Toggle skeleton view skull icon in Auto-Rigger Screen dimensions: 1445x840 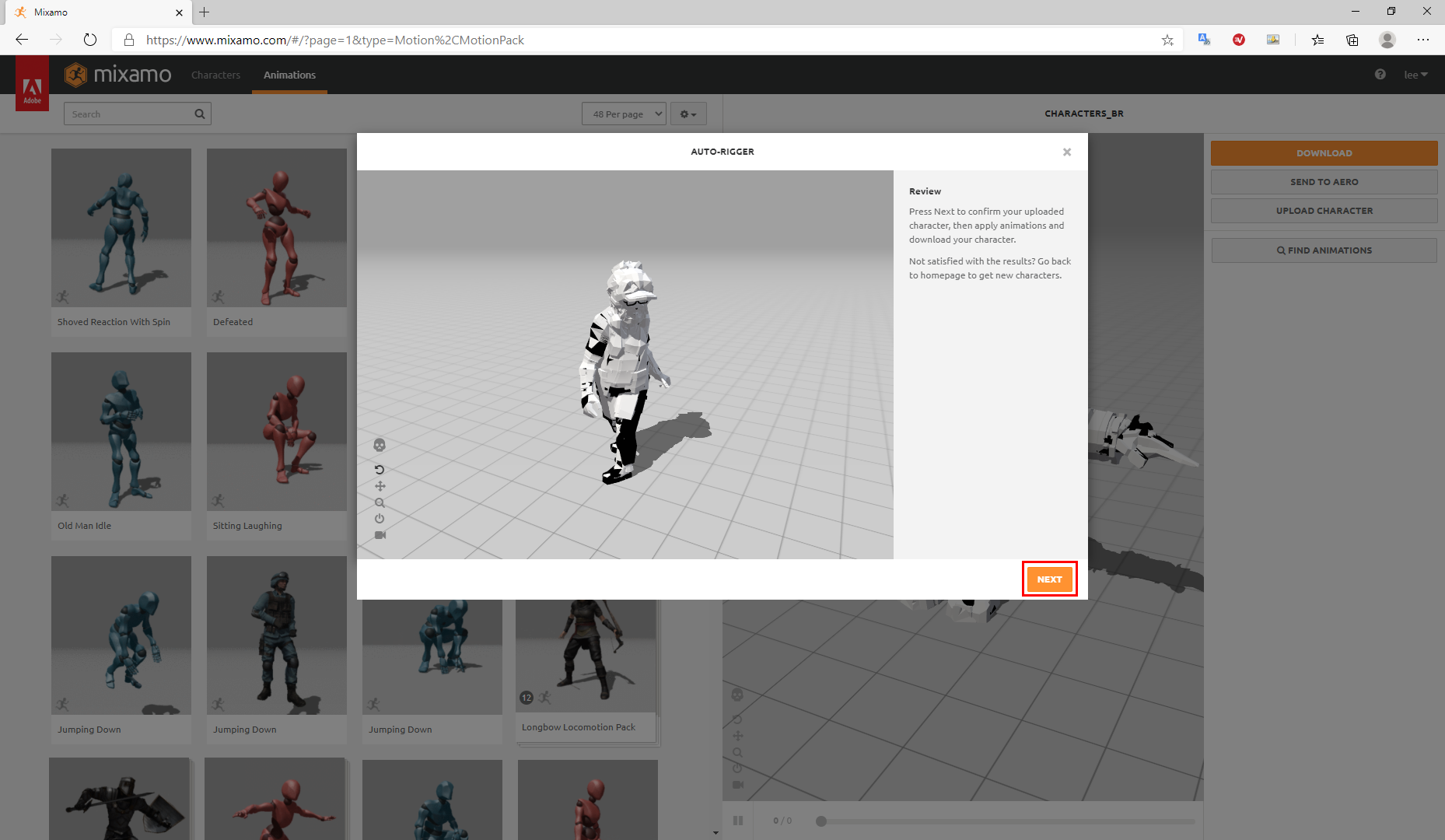point(380,445)
